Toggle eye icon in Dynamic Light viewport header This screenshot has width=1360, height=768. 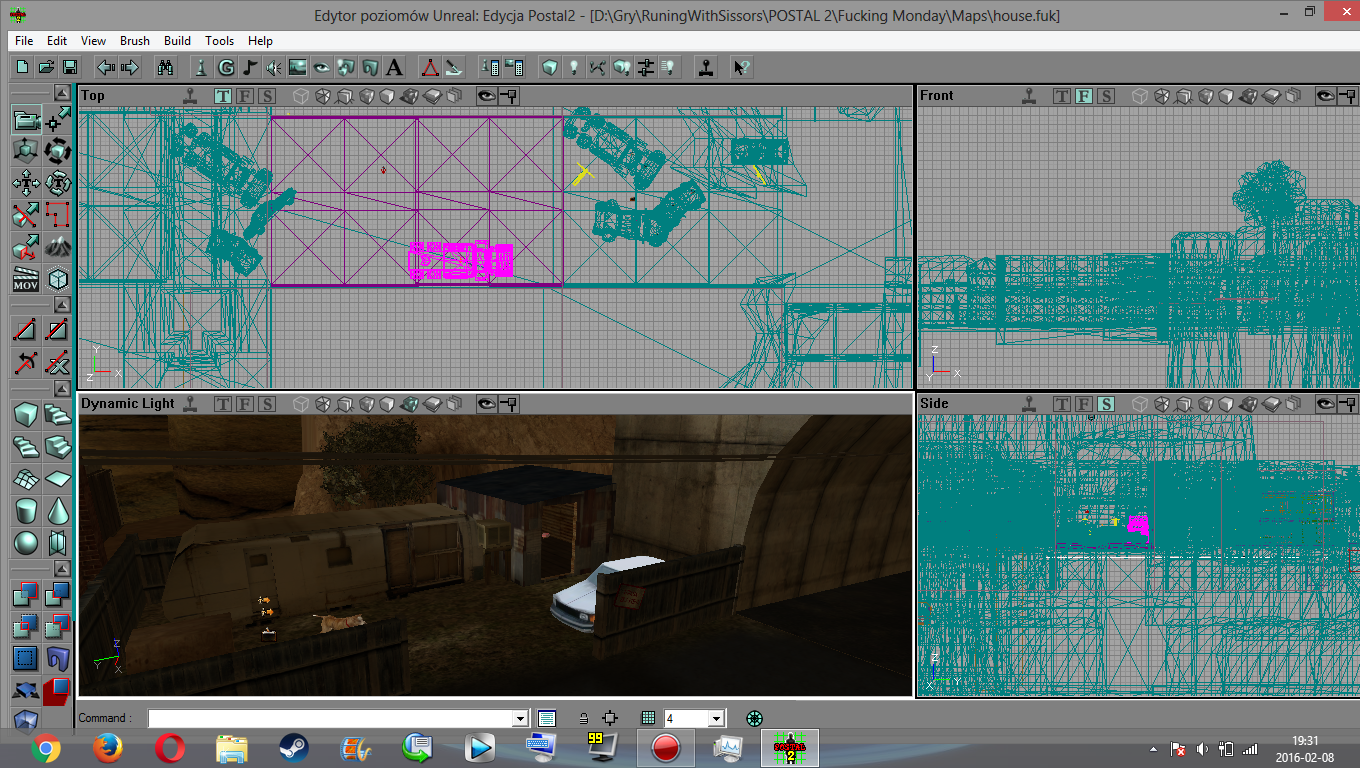486,404
